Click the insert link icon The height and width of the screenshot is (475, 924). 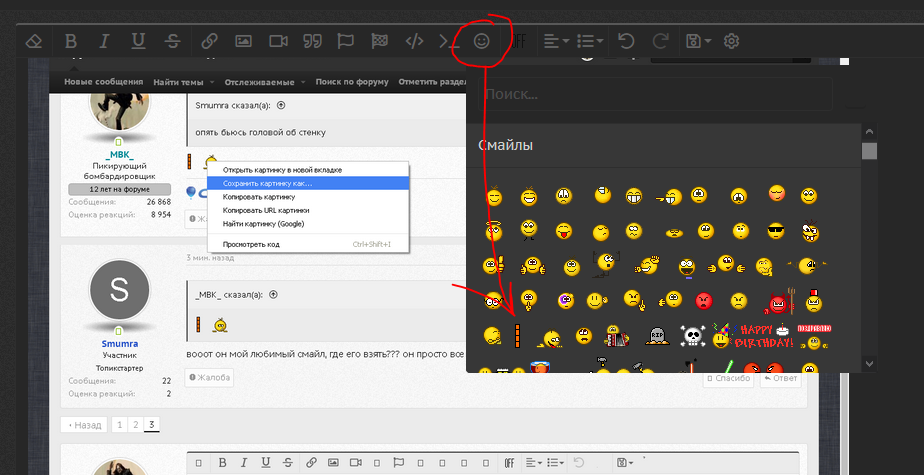click(x=209, y=41)
